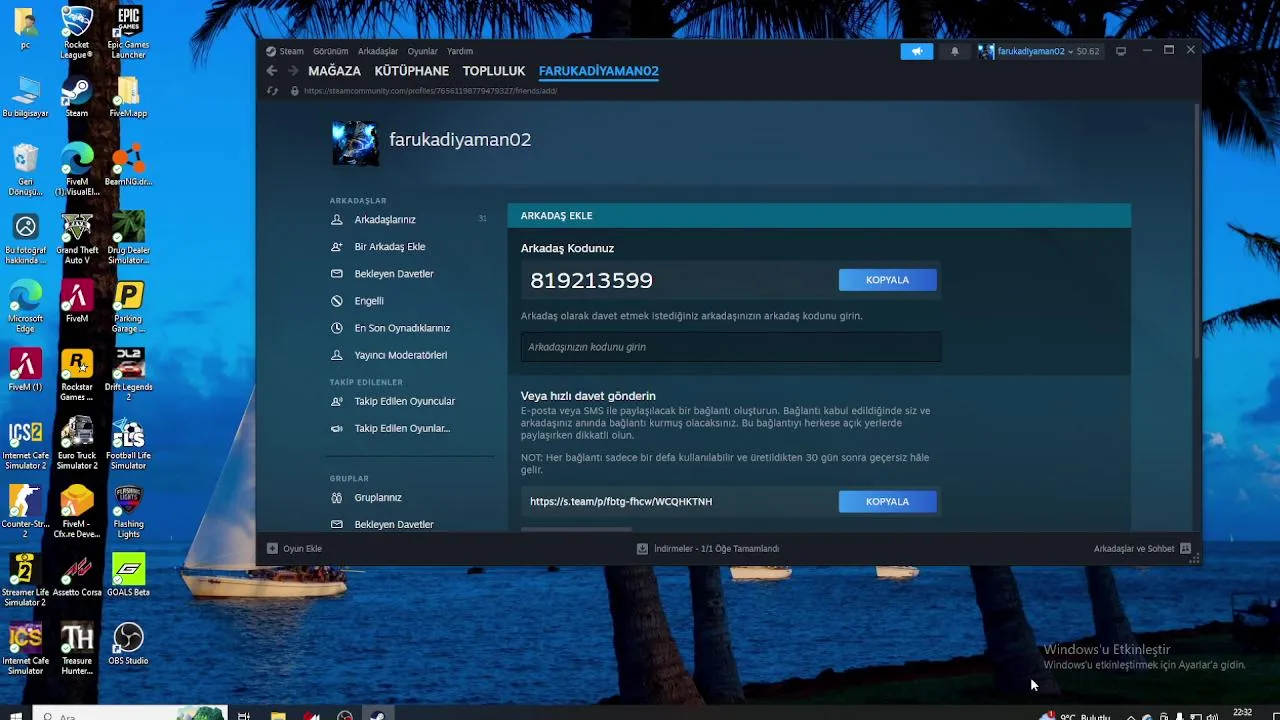The image size is (1280, 720).
Task: Click the farukadiyaman02 profile avatar
Action: (355, 143)
